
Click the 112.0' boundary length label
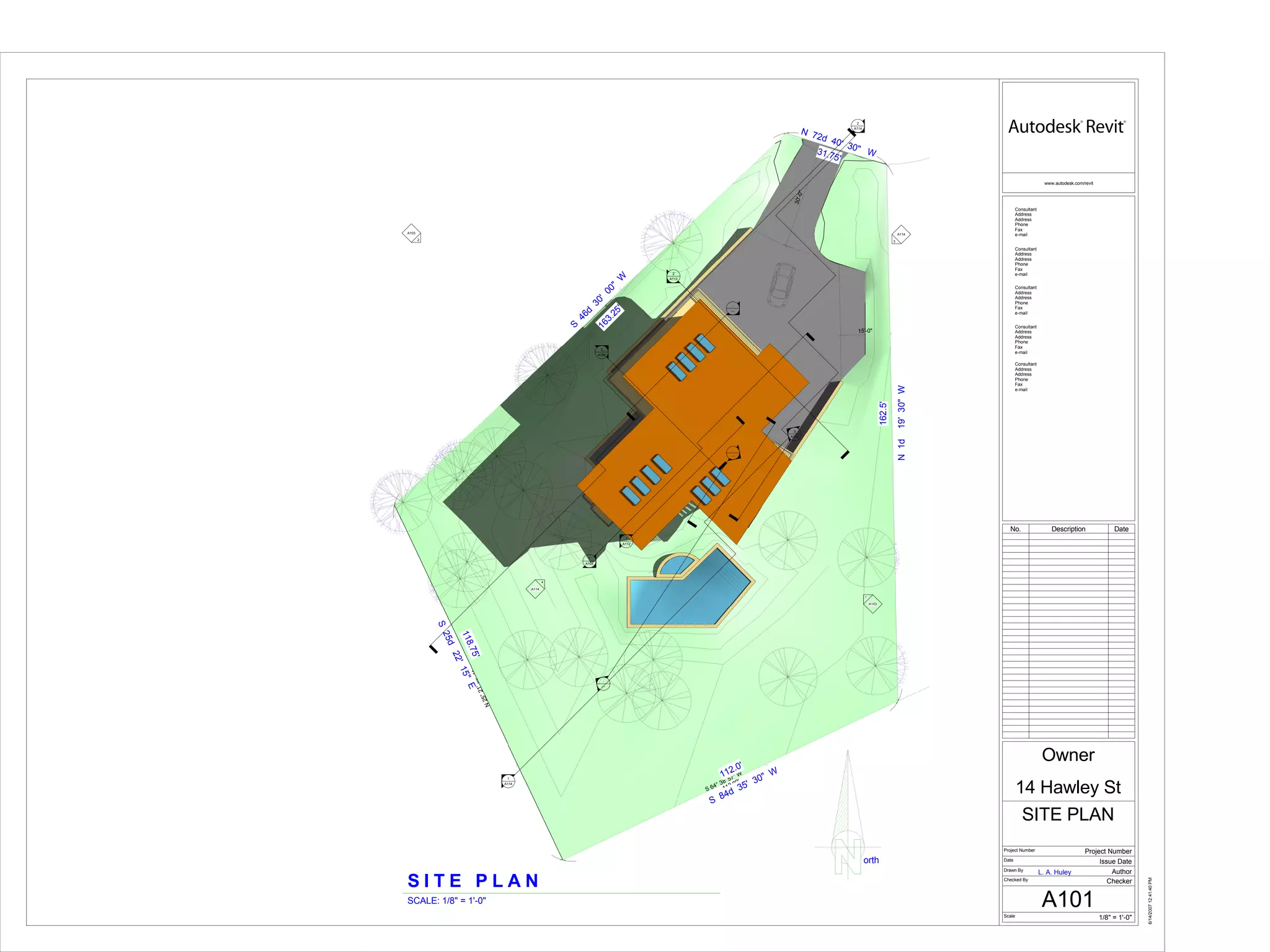click(730, 770)
